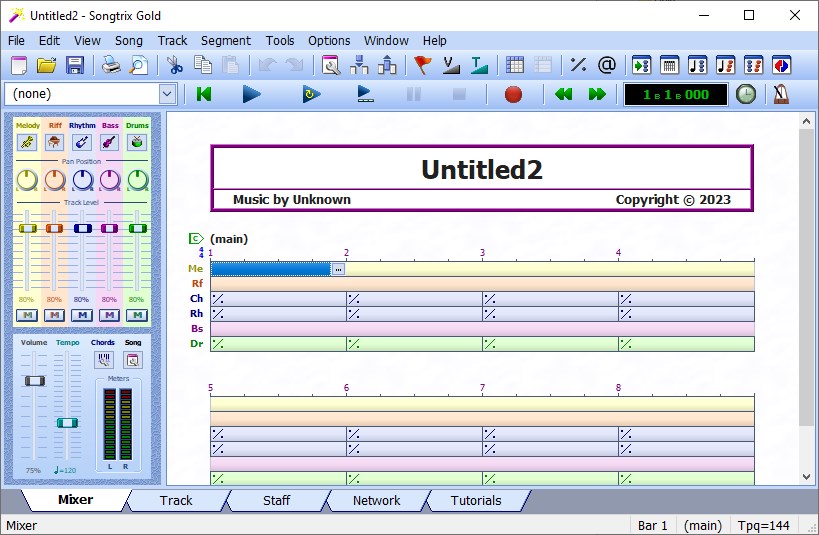Open the (none) dropdown list arrow
This screenshot has height=535, width=819.
[x=167, y=94]
